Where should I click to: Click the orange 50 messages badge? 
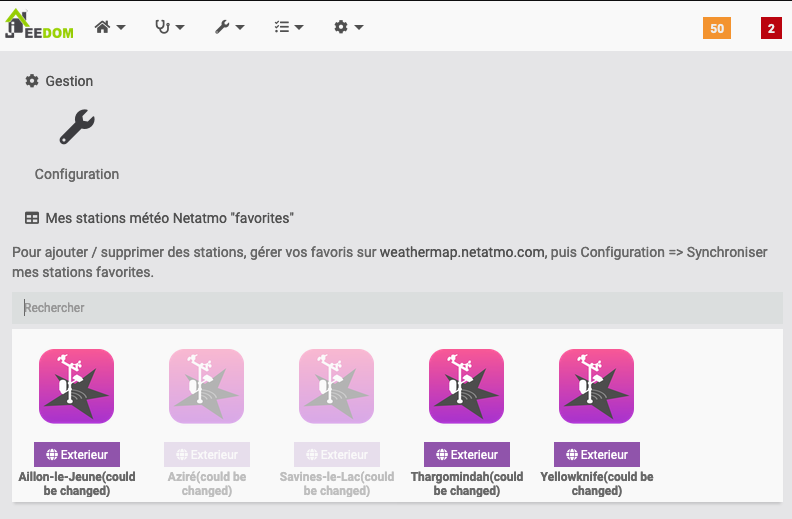click(x=717, y=28)
